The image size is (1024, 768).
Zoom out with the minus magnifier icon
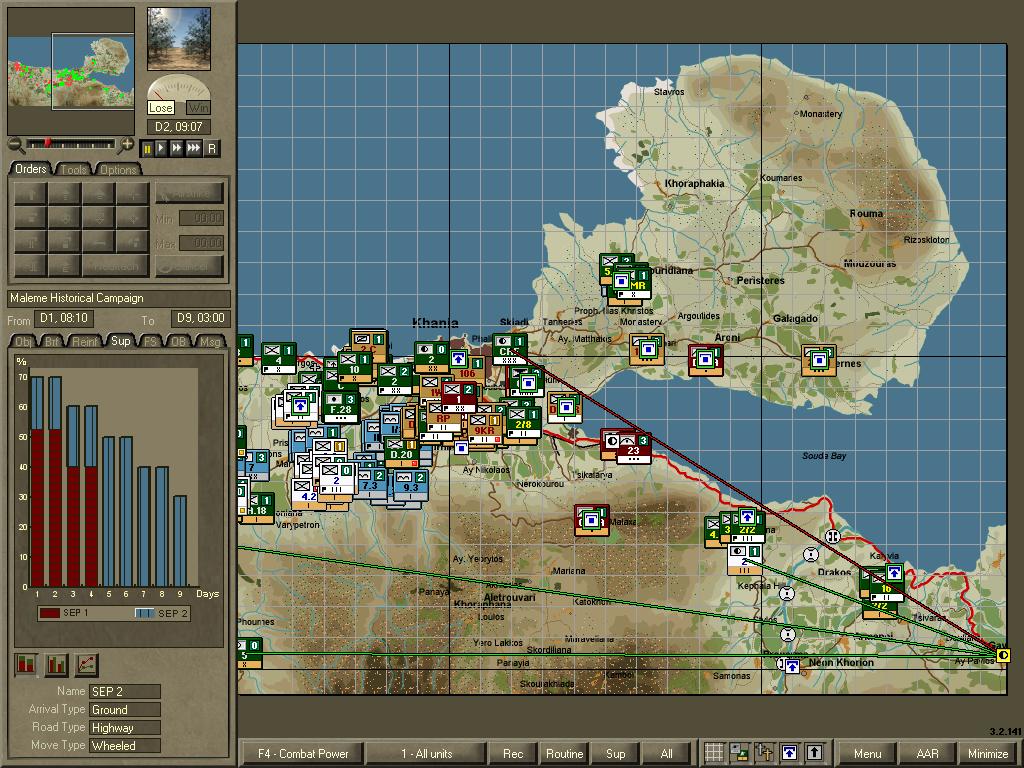(16, 145)
